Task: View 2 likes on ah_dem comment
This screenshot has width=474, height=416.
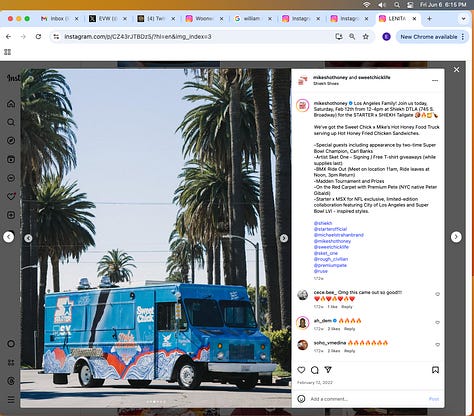Action: point(333,329)
